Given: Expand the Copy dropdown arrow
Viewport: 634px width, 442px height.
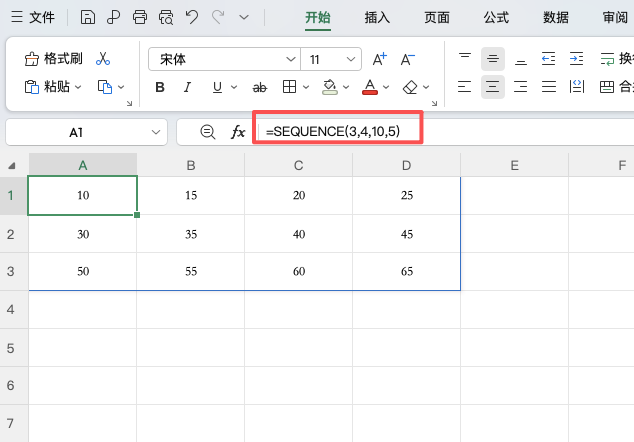Looking at the screenshot, I should (121, 87).
